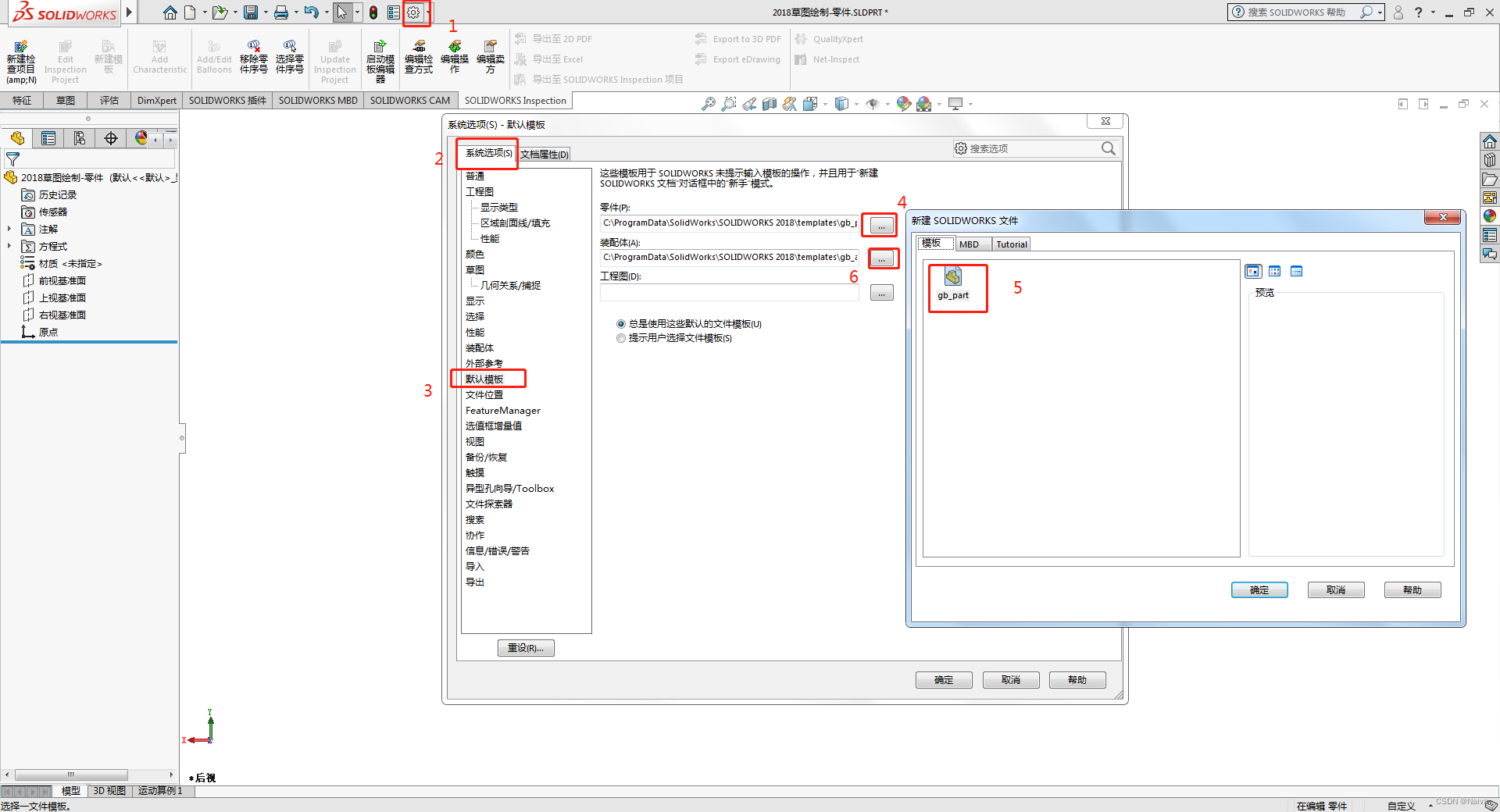
Task: Save the document with the floppy icon
Action: pyautogui.click(x=251, y=12)
